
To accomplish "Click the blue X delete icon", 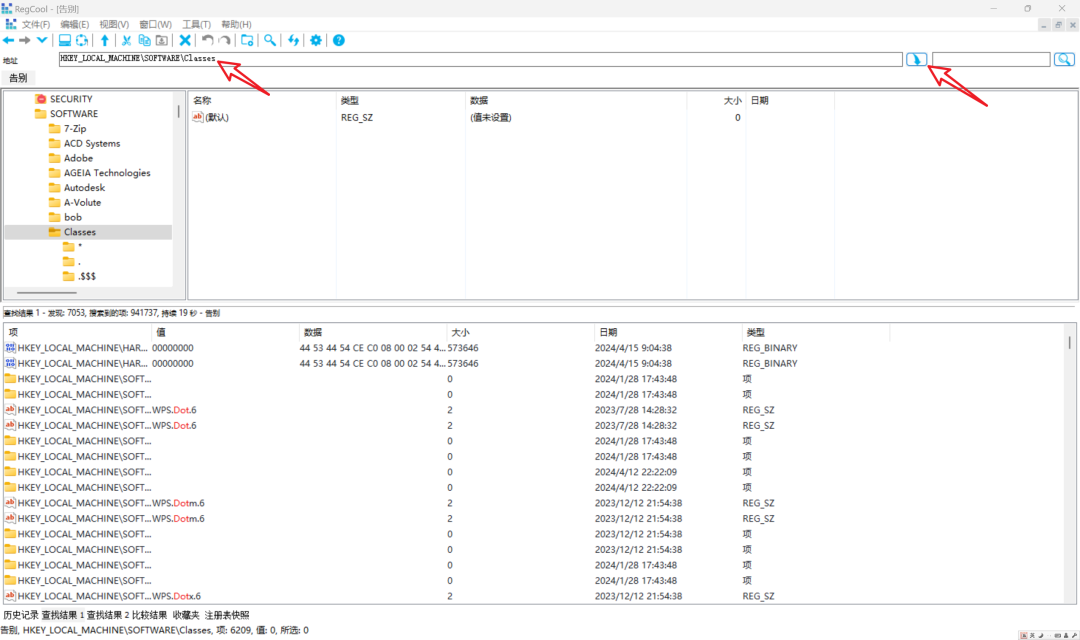I will pos(185,41).
